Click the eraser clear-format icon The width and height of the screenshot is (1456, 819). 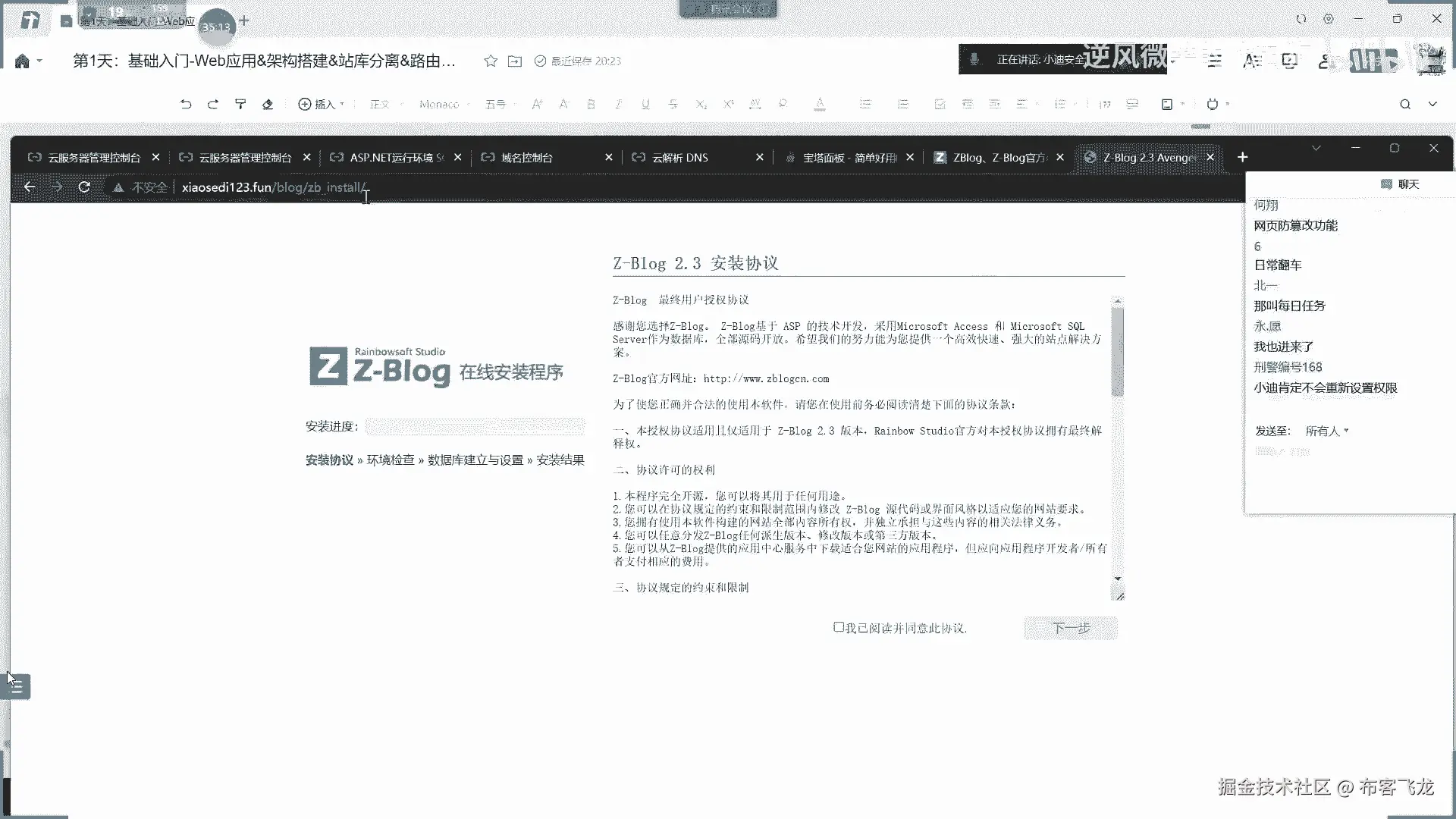268,104
